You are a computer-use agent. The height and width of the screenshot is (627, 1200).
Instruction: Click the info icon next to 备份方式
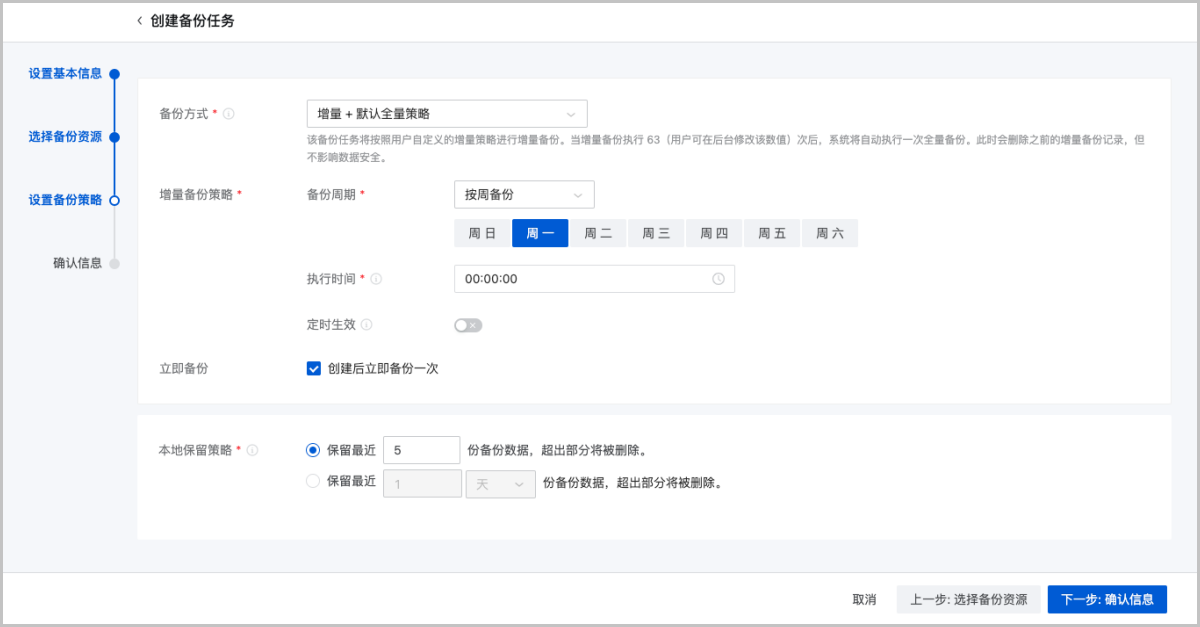[229, 114]
